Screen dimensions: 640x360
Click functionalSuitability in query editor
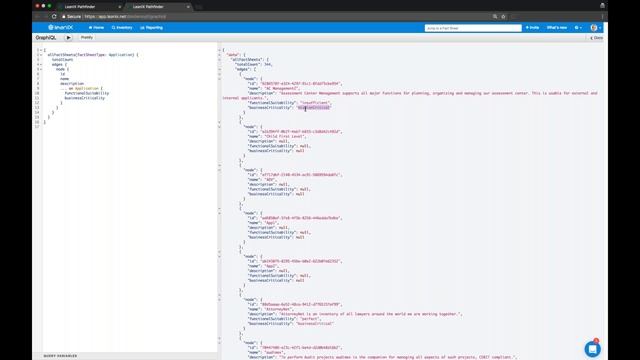click(x=87, y=93)
